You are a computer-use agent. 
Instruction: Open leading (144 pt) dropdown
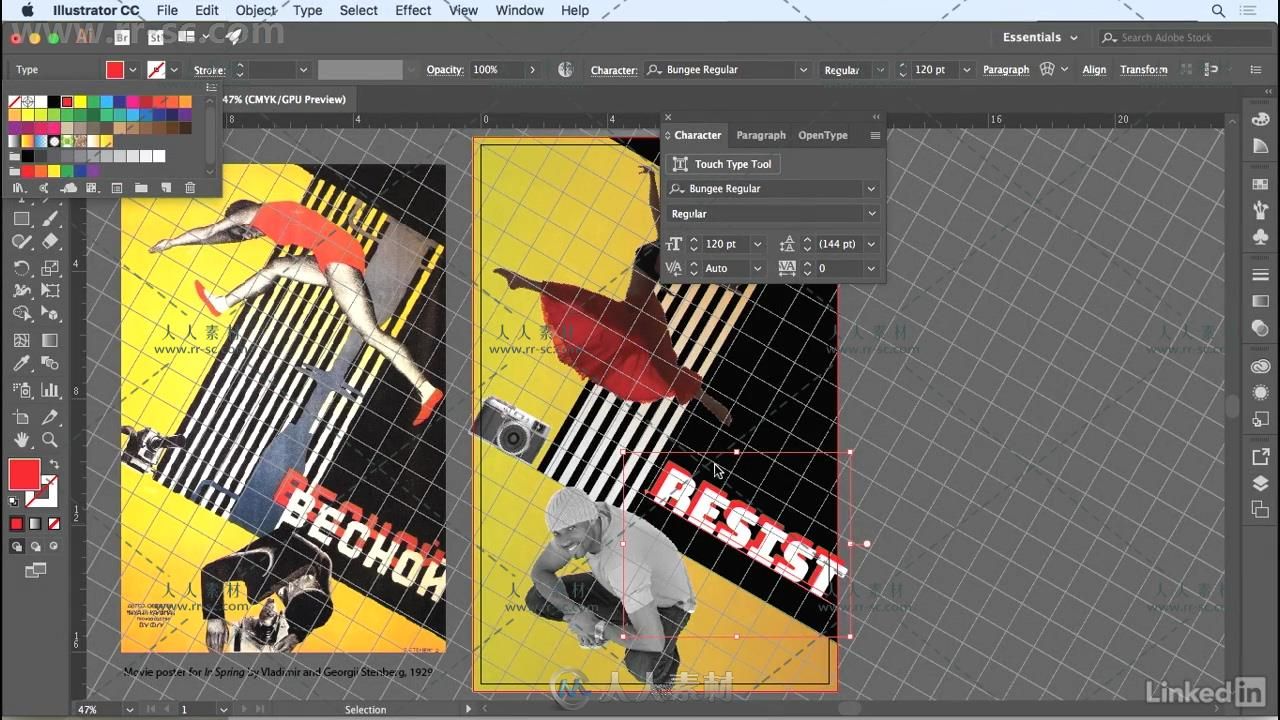[x=871, y=244]
